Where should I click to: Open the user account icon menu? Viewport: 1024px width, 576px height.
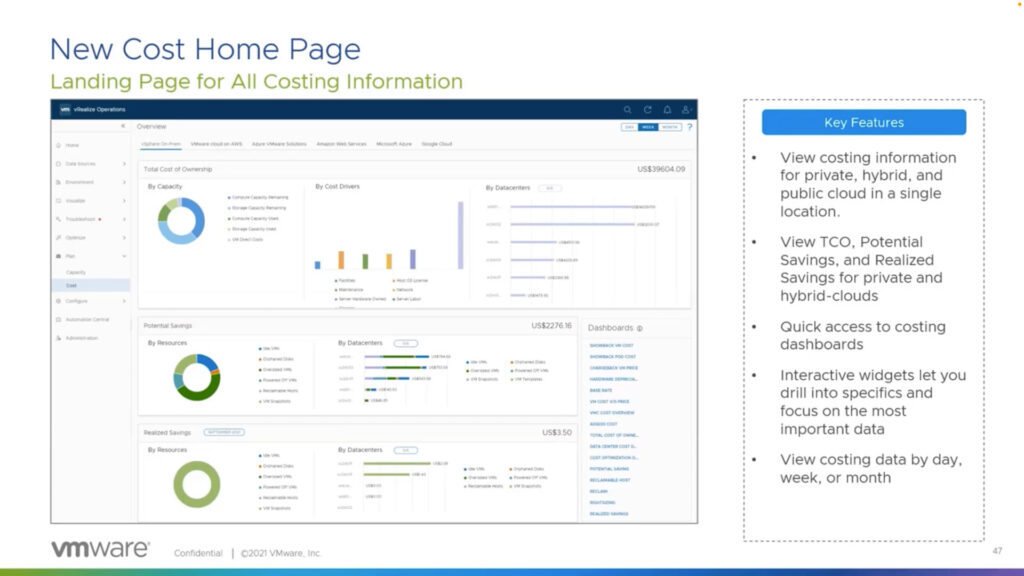coord(686,110)
